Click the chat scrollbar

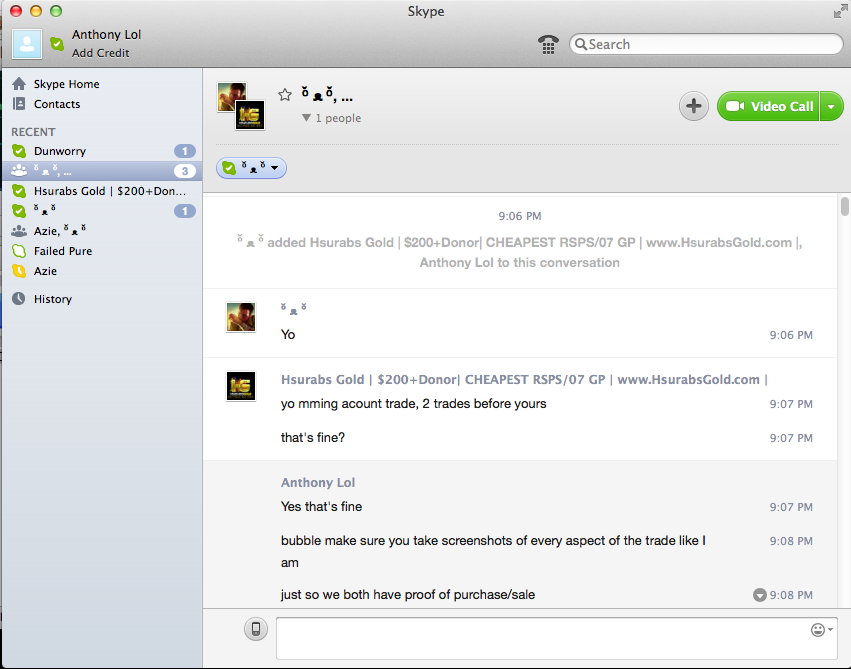844,207
